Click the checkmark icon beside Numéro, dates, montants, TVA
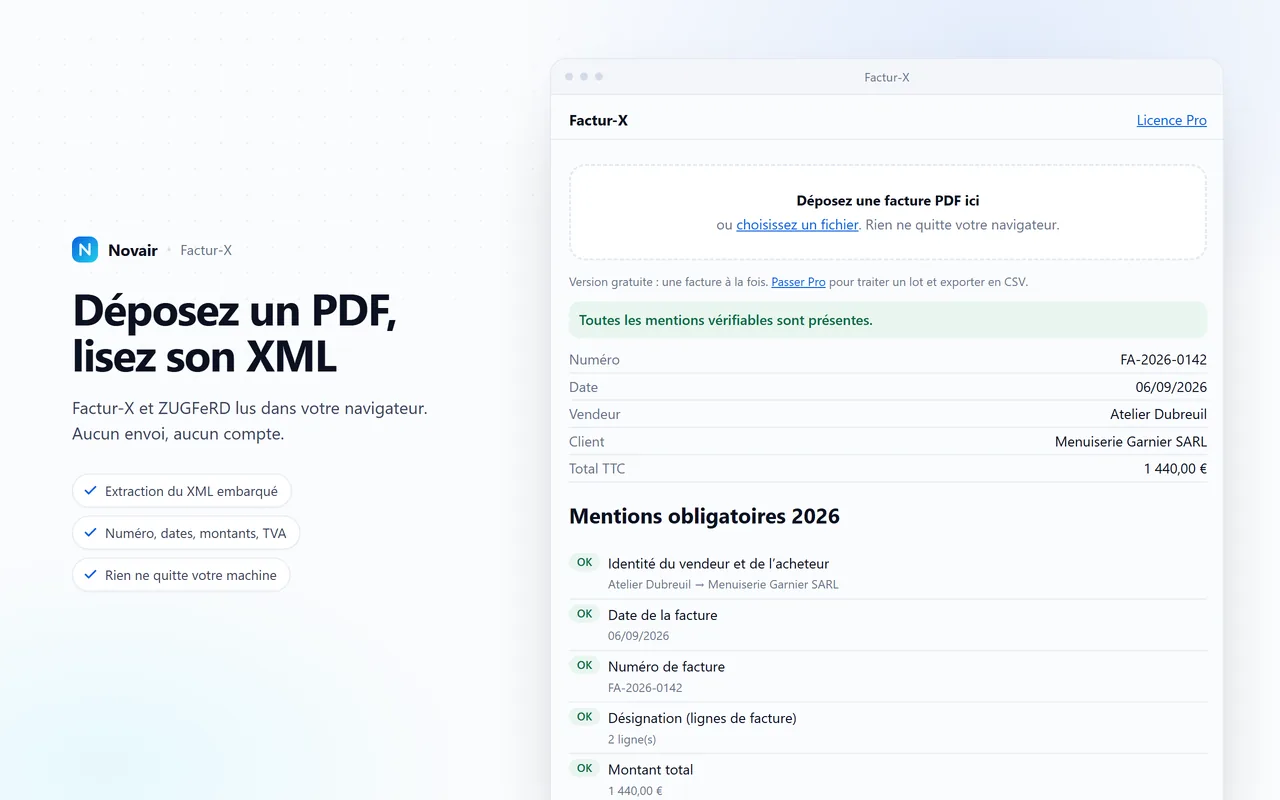 (91, 533)
